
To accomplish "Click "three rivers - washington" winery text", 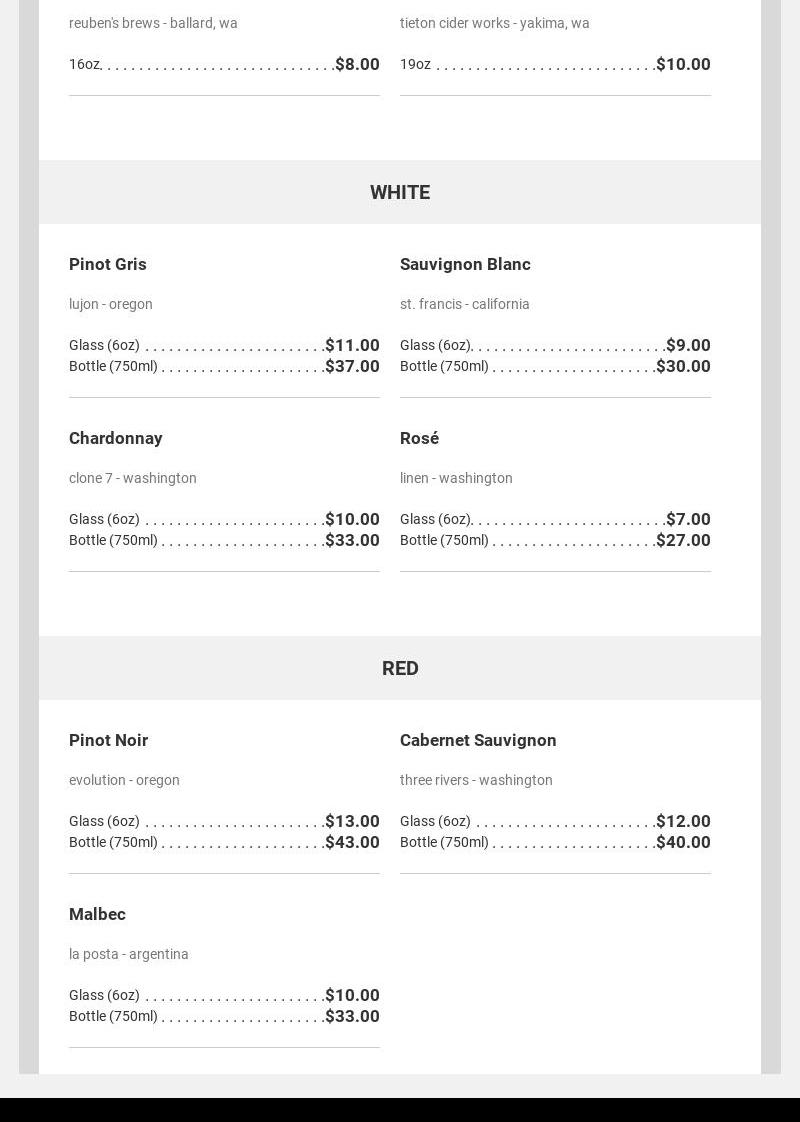I will click(476, 780).
